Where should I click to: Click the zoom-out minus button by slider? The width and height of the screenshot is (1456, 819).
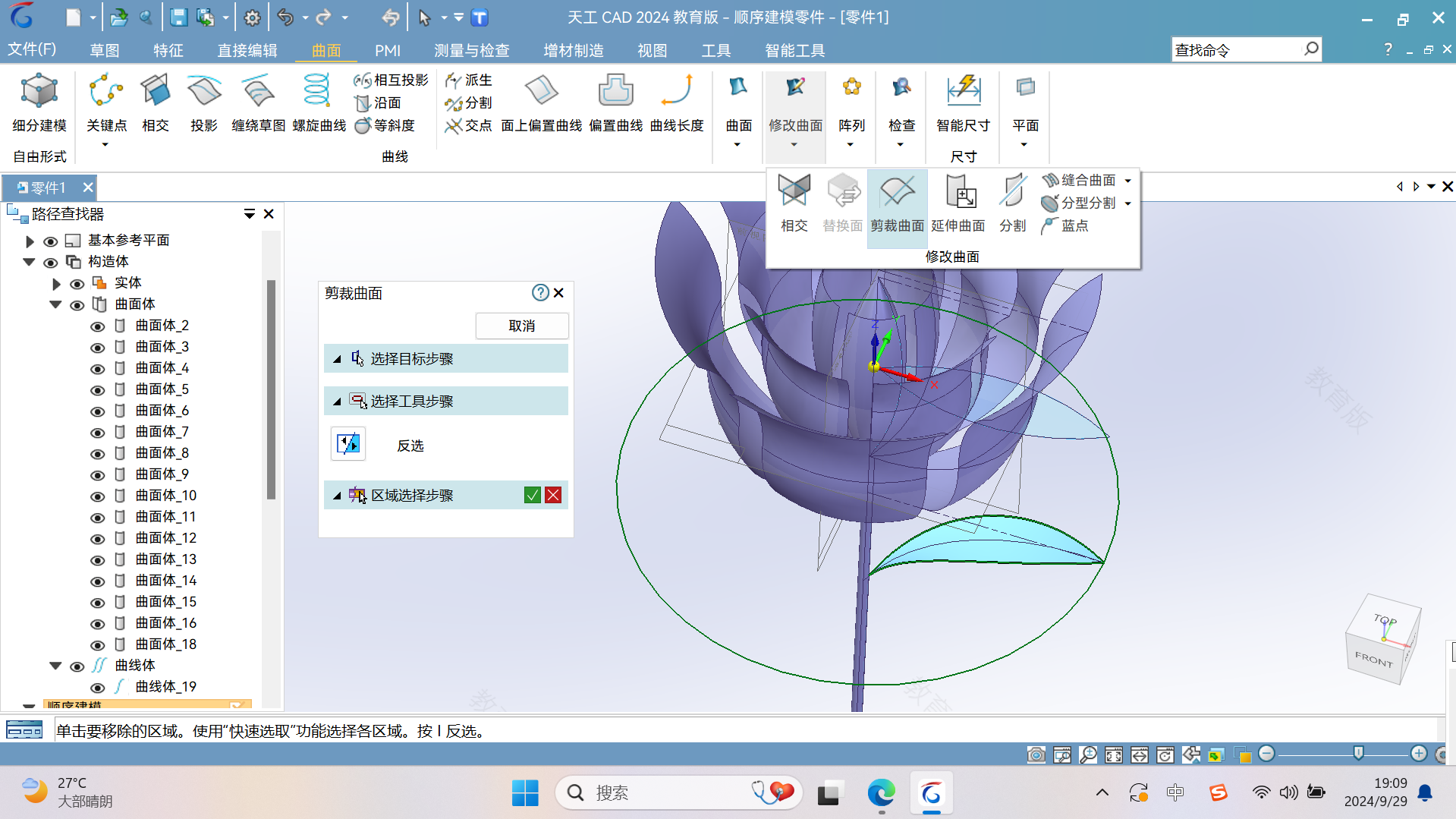[x=1266, y=753]
